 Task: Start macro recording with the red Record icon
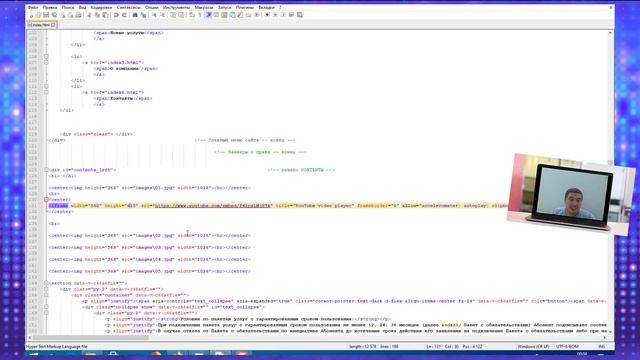click(267, 15)
